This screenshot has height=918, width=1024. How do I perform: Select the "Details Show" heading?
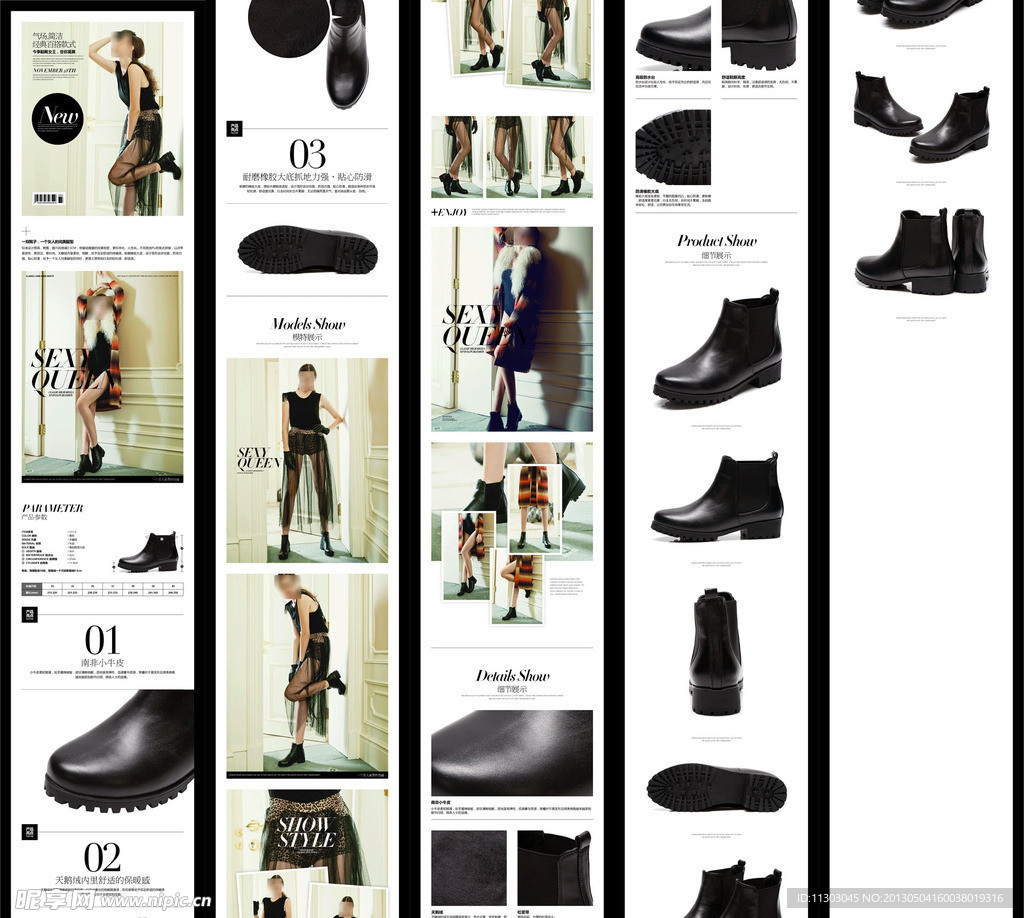click(512, 676)
